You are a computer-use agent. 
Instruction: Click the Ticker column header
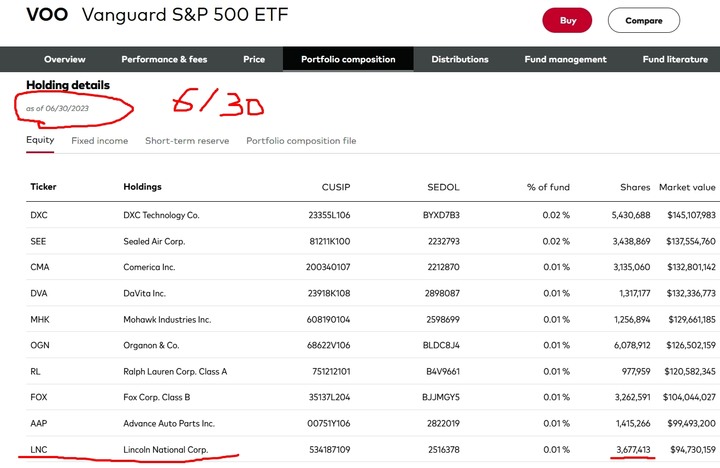(x=43, y=187)
